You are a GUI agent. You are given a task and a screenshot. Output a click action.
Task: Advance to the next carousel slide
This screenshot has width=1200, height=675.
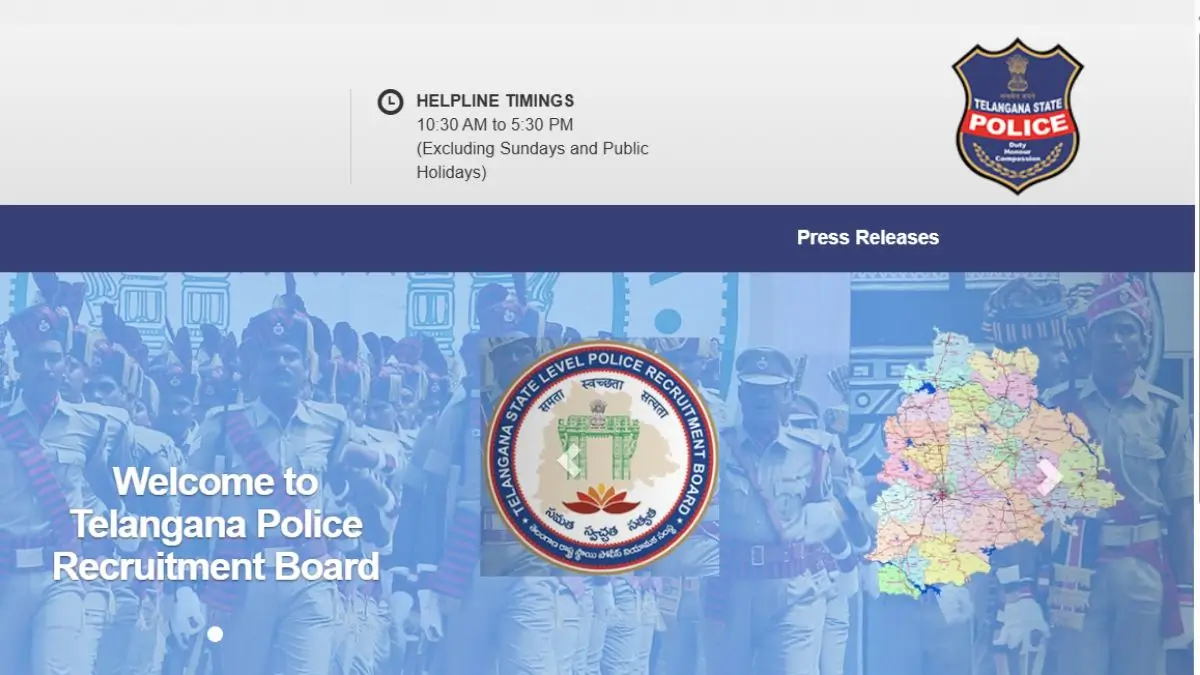(1049, 477)
